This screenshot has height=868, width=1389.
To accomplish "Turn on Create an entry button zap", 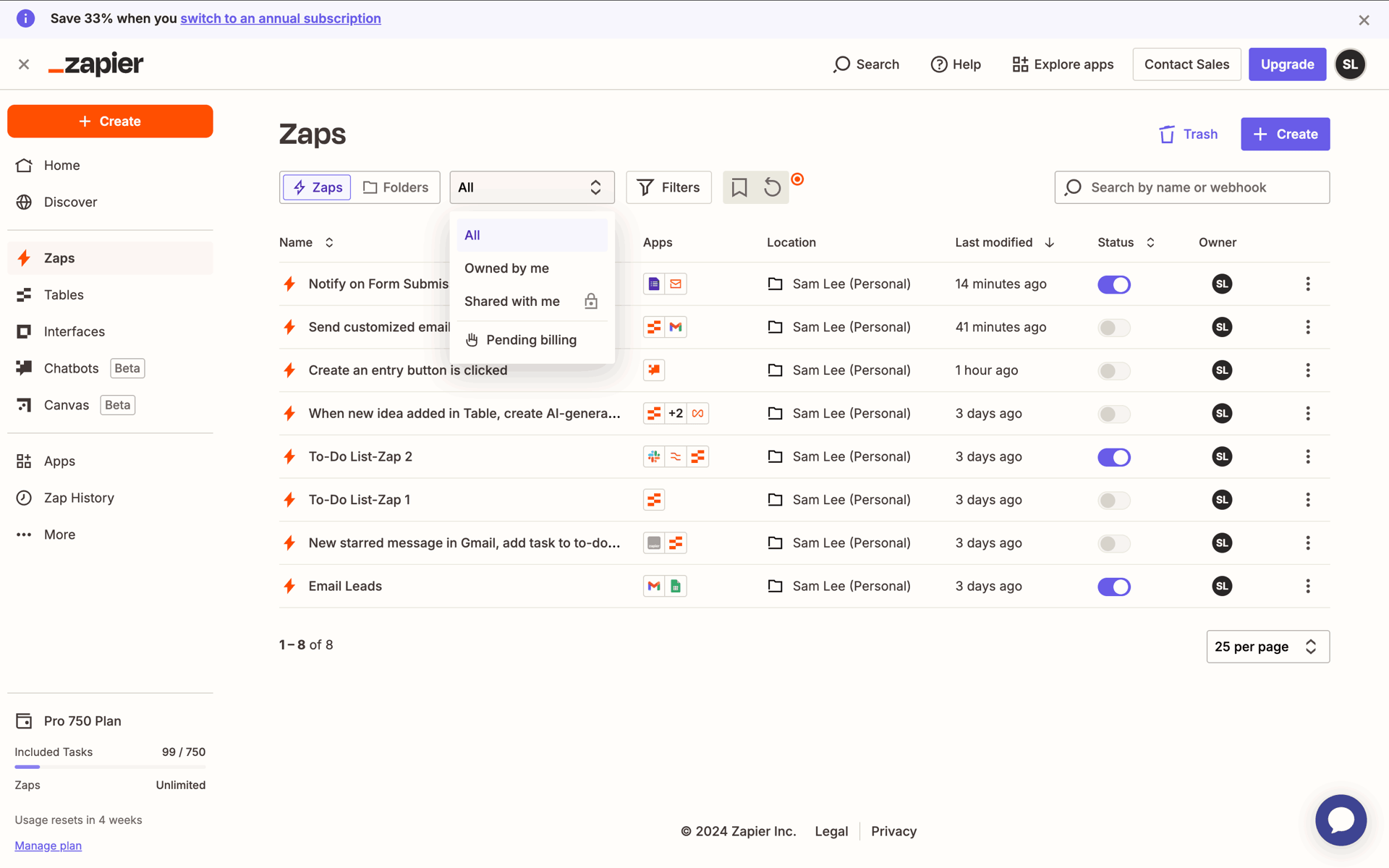I will click(x=1113, y=371).
